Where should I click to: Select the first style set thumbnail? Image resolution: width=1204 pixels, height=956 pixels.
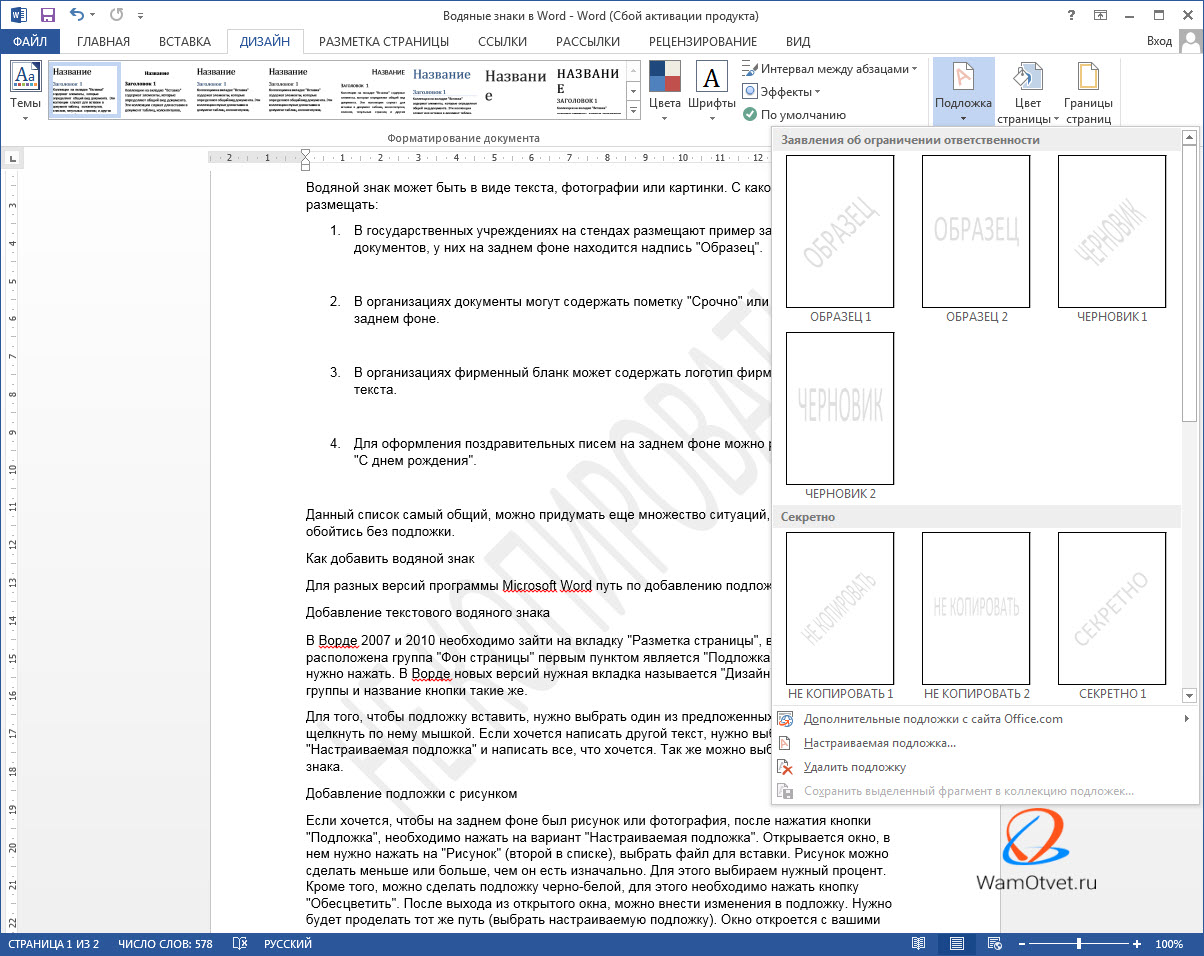click(x=84, y=90)
